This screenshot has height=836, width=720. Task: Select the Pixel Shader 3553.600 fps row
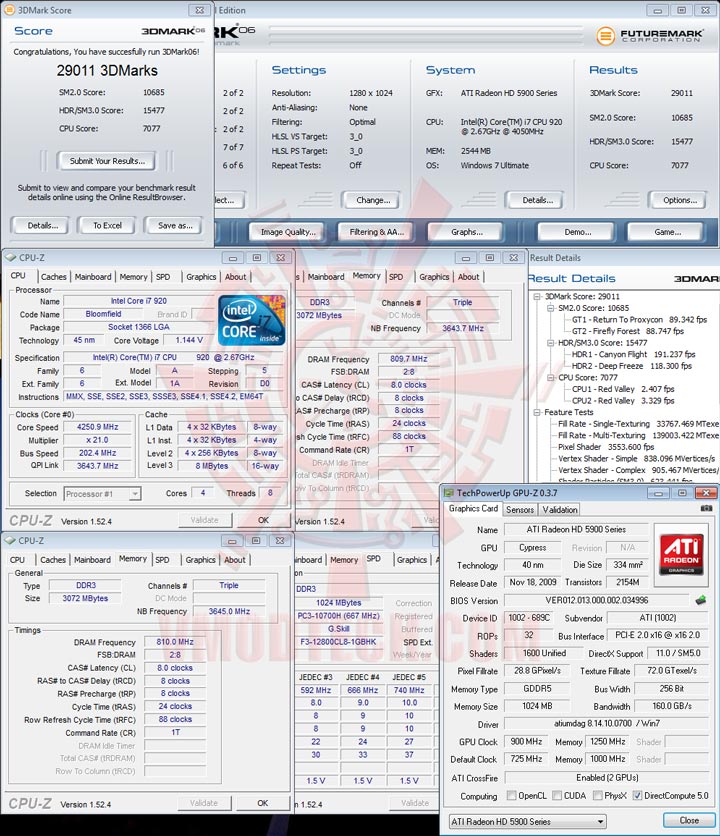click(x=606, y=447)
